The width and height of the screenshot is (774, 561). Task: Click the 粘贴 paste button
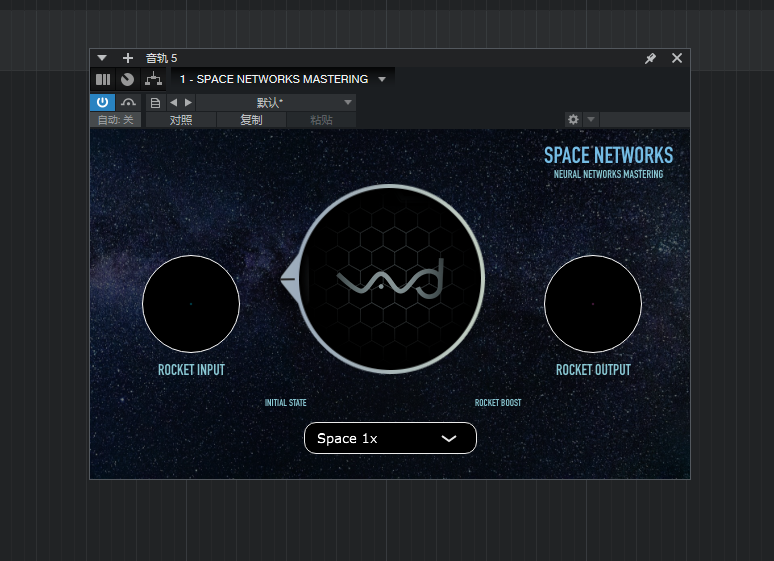pyautogui.click(x=321, y=120)
